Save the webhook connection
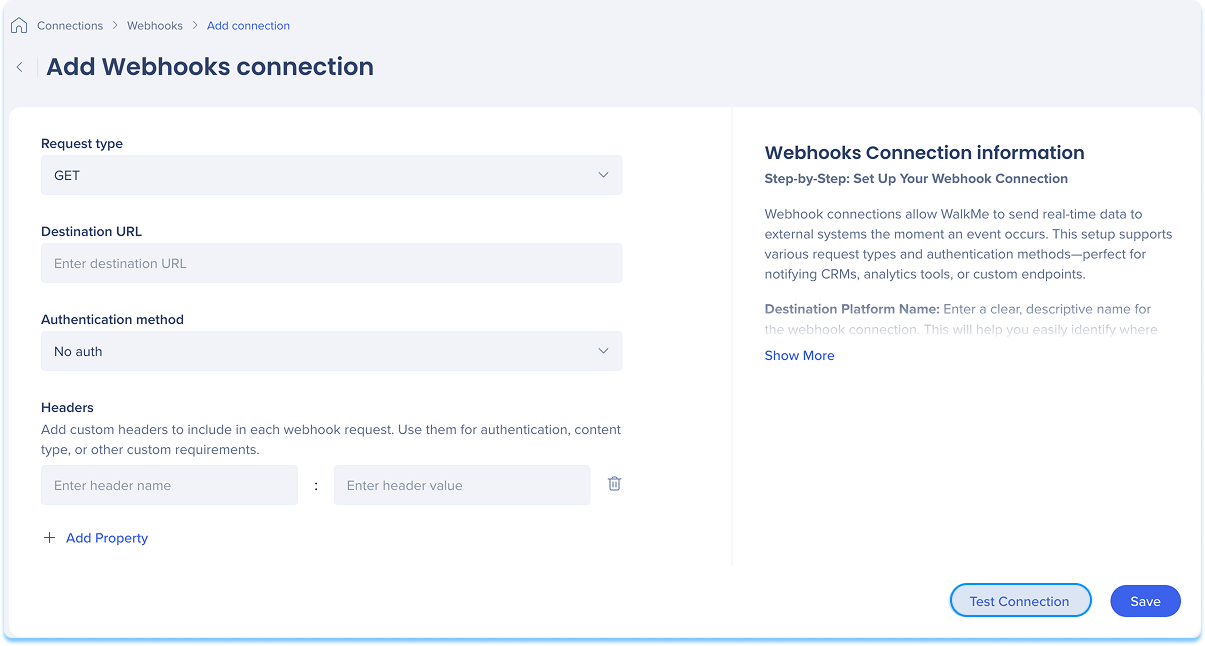The height and width of the screenshot is (646, 1205). point(1145,601)
